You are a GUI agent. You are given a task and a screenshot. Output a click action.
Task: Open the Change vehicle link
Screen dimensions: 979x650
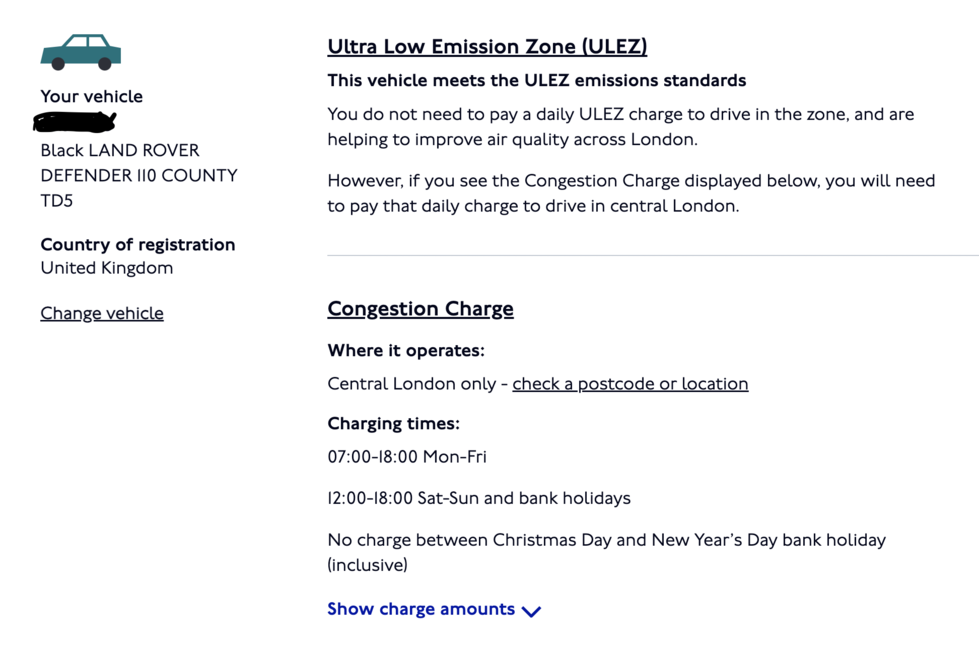pyautogui.click(x=102, y=313)
